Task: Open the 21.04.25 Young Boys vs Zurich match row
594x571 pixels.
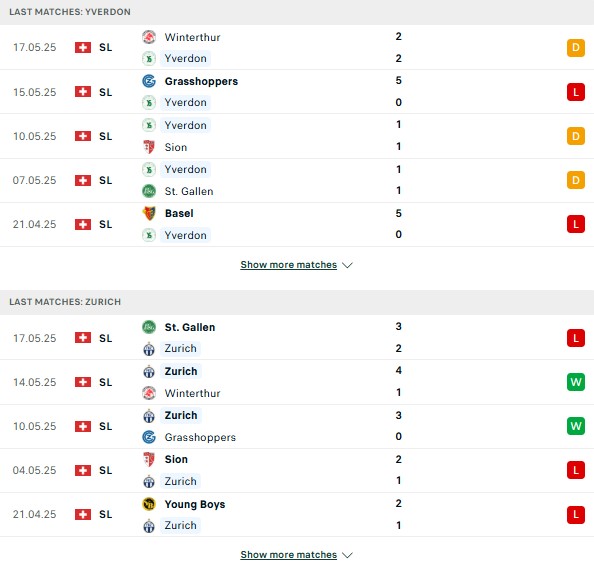Action: point(297,515)
